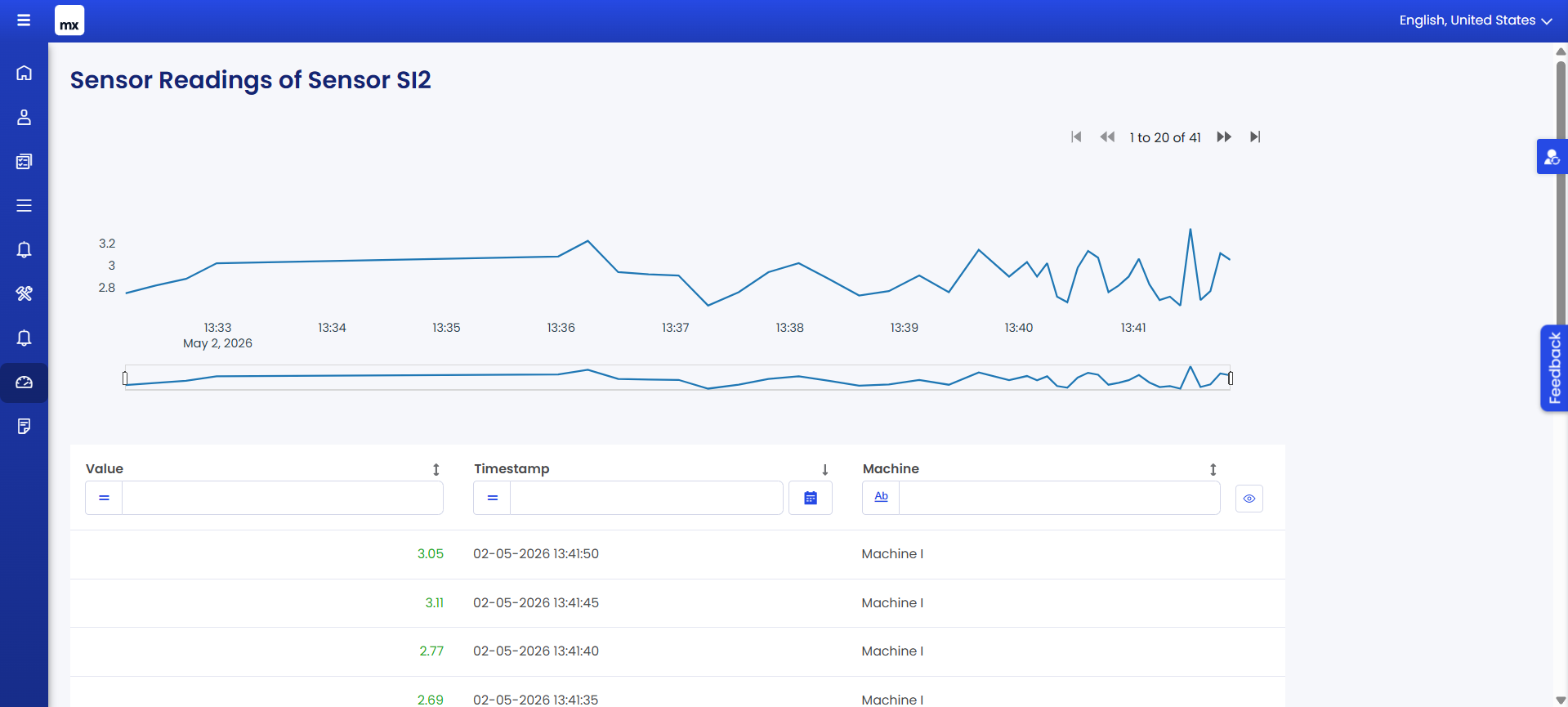Open the list lines sidebar icon
This screenshot has width=1568, height=707.
tap(24, 205)
